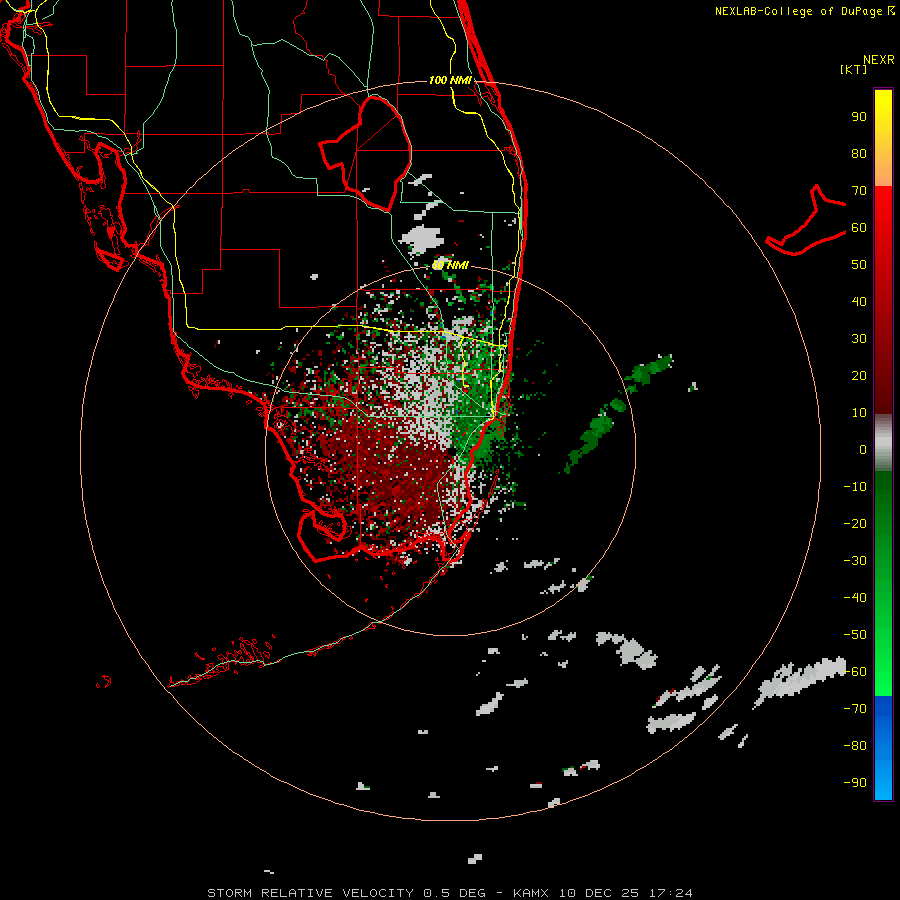The image size is (900, 900).
Task: Click the -20 value on velocity scale
Action: (855, 524)
